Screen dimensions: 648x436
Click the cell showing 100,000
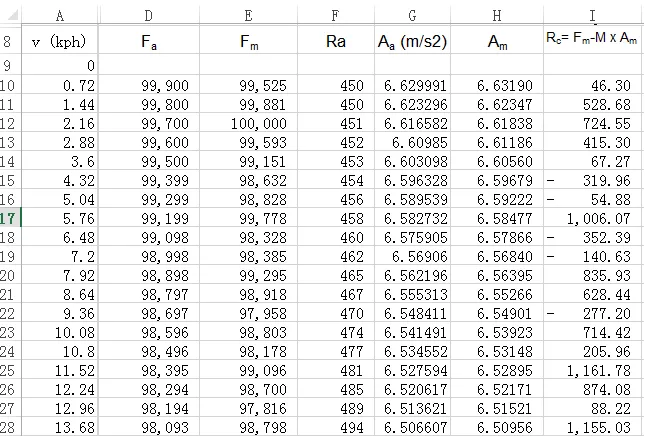click(x=248, y=123)
